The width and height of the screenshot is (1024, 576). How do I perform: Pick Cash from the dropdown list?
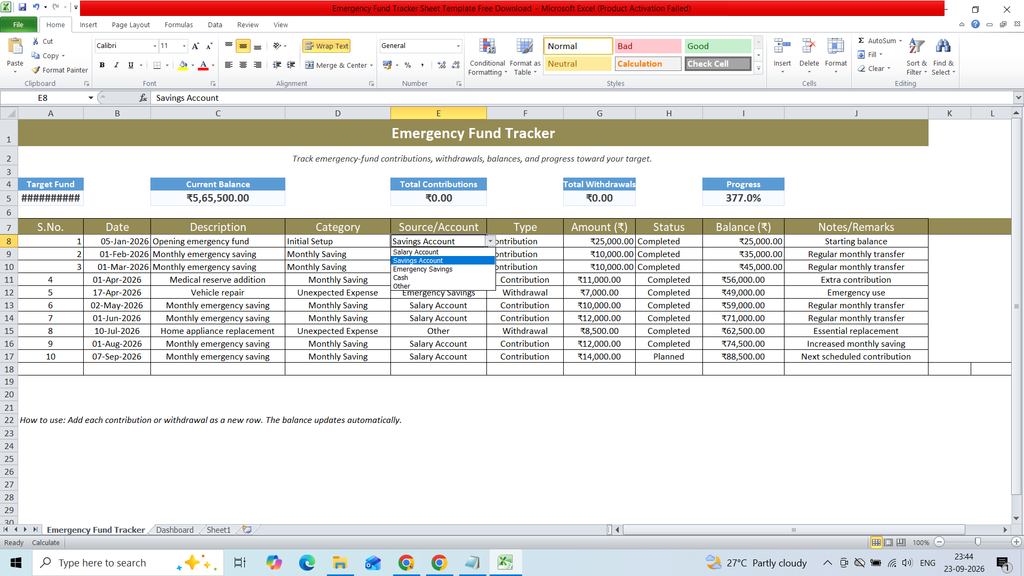point(443,278)
